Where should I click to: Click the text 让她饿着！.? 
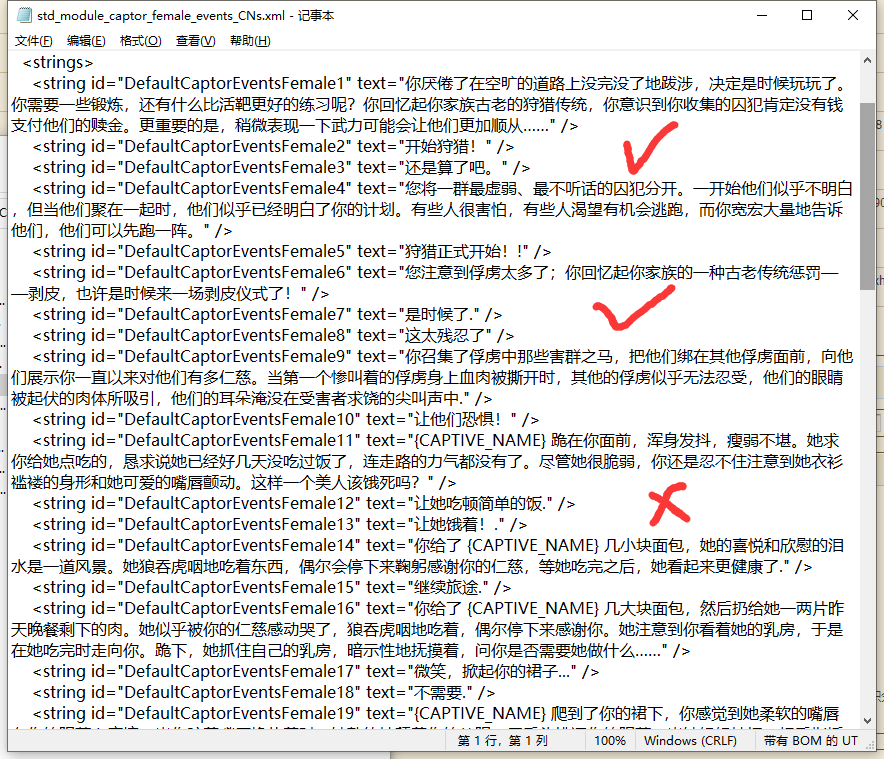[449, 524]
